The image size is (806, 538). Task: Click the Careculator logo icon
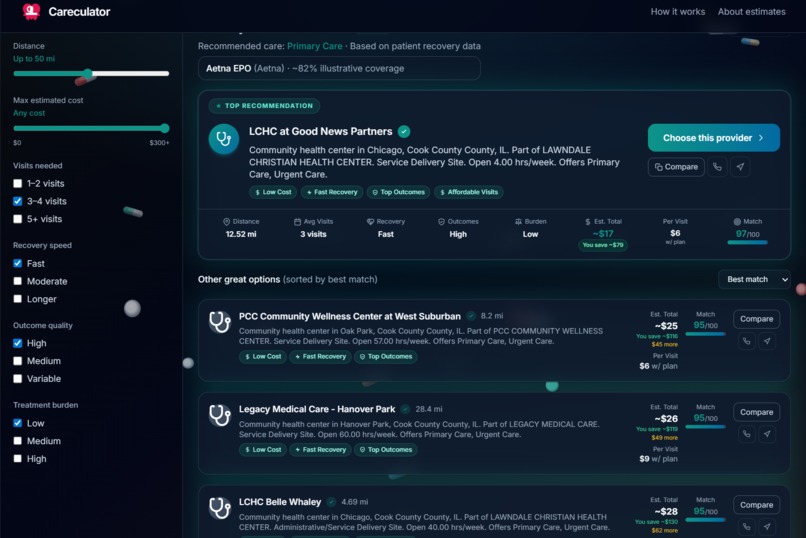click(x=31, y=11)
